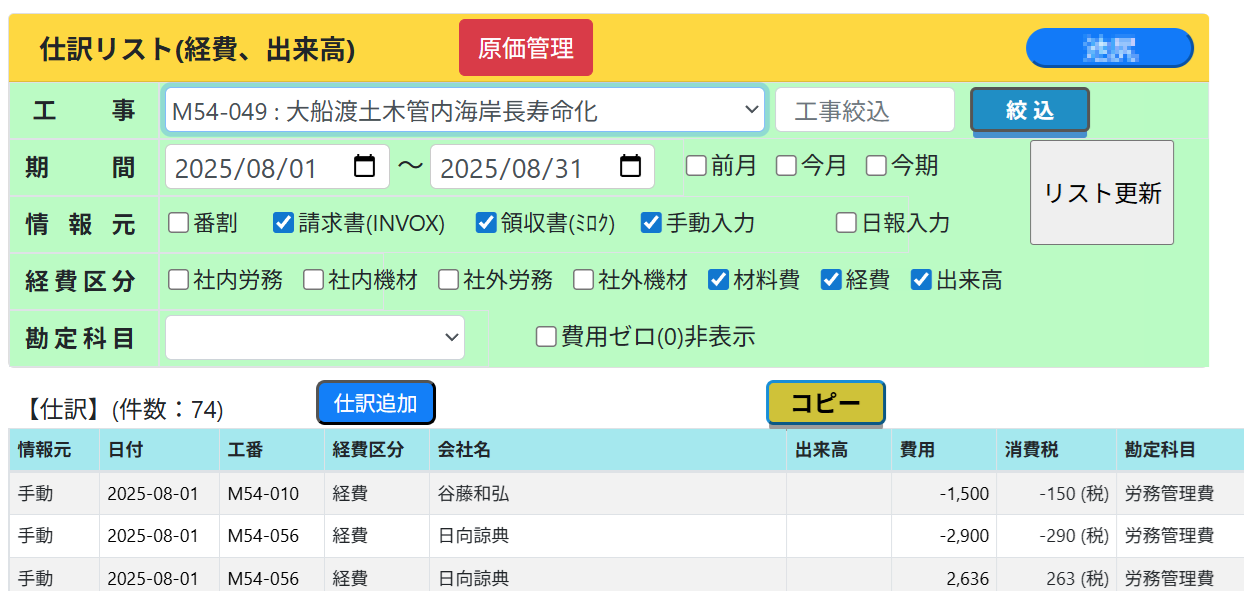The height and width of the screenshot is (591, 1244).
Task: Sort by the 日付 column header
Action: (125, 450)
